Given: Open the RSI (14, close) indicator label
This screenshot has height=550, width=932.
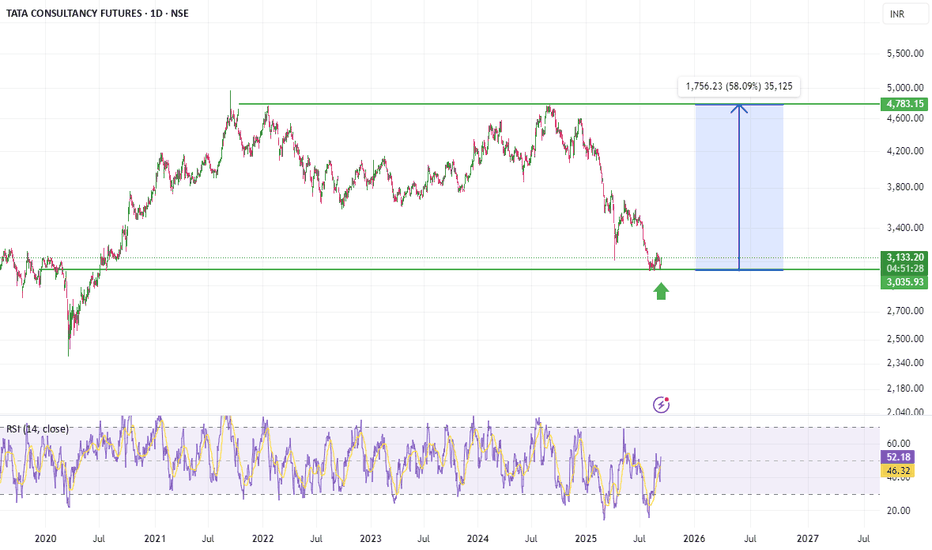Looking at the screenshot, I should (37, 429).
